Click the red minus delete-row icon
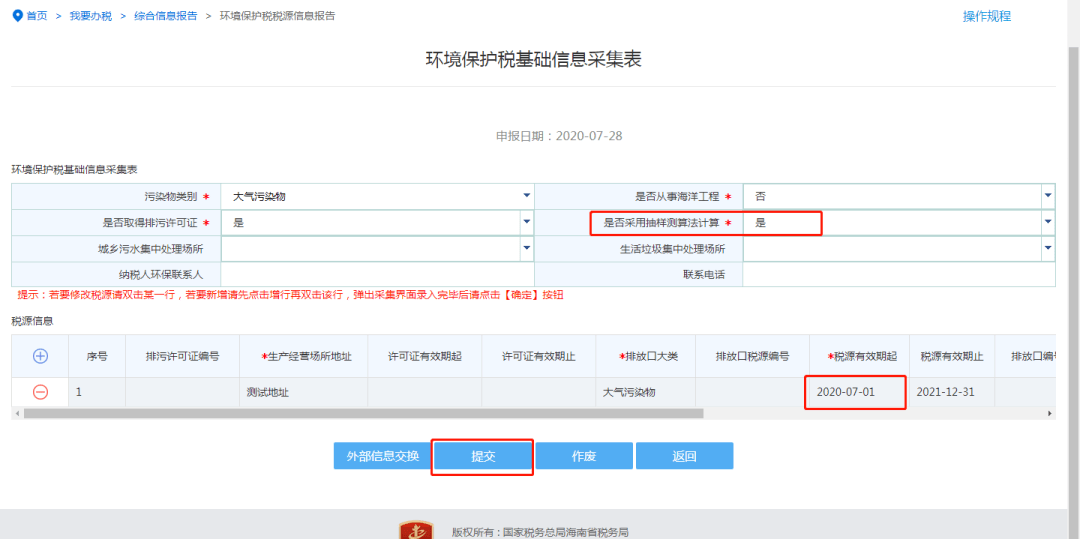The image size is (1080, 539). [x=41, y=392]
